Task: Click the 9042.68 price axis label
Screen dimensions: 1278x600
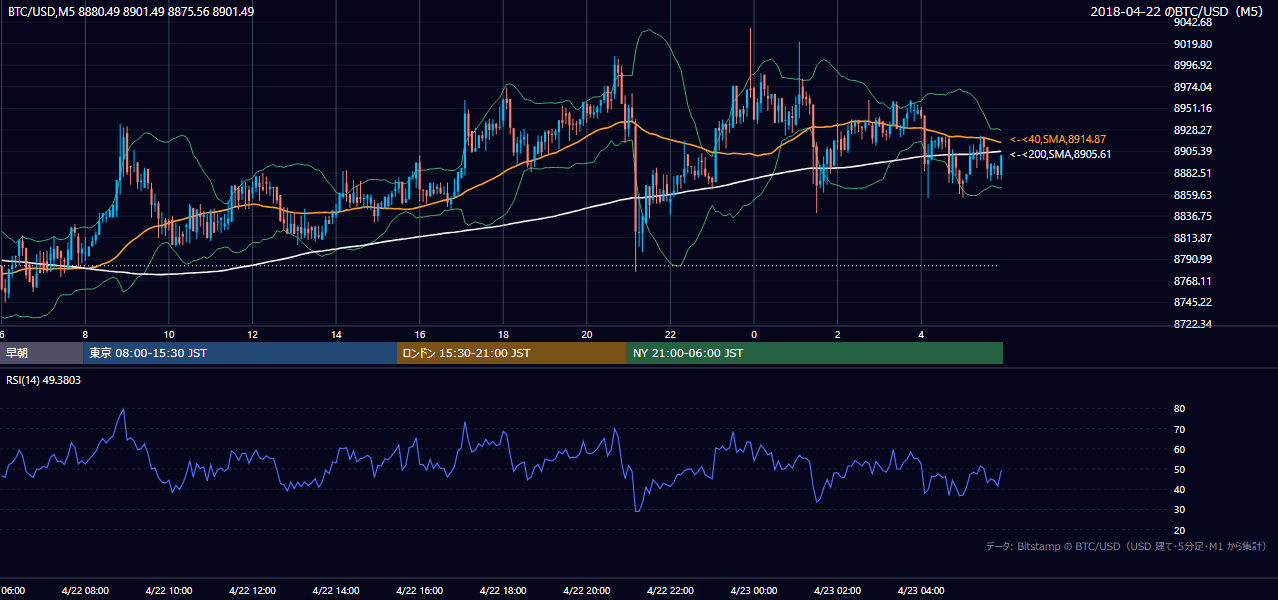Action: (1193, 22)
